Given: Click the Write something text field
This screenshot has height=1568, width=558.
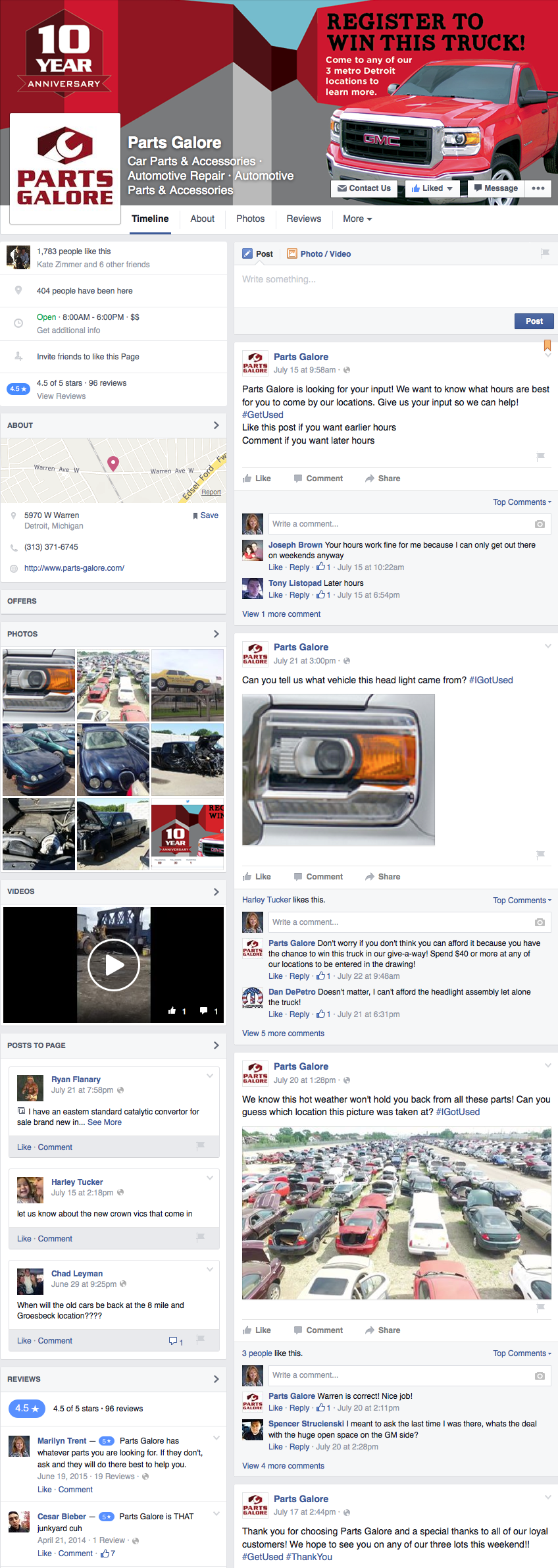Looking at the screenshot, I should 395,280.
